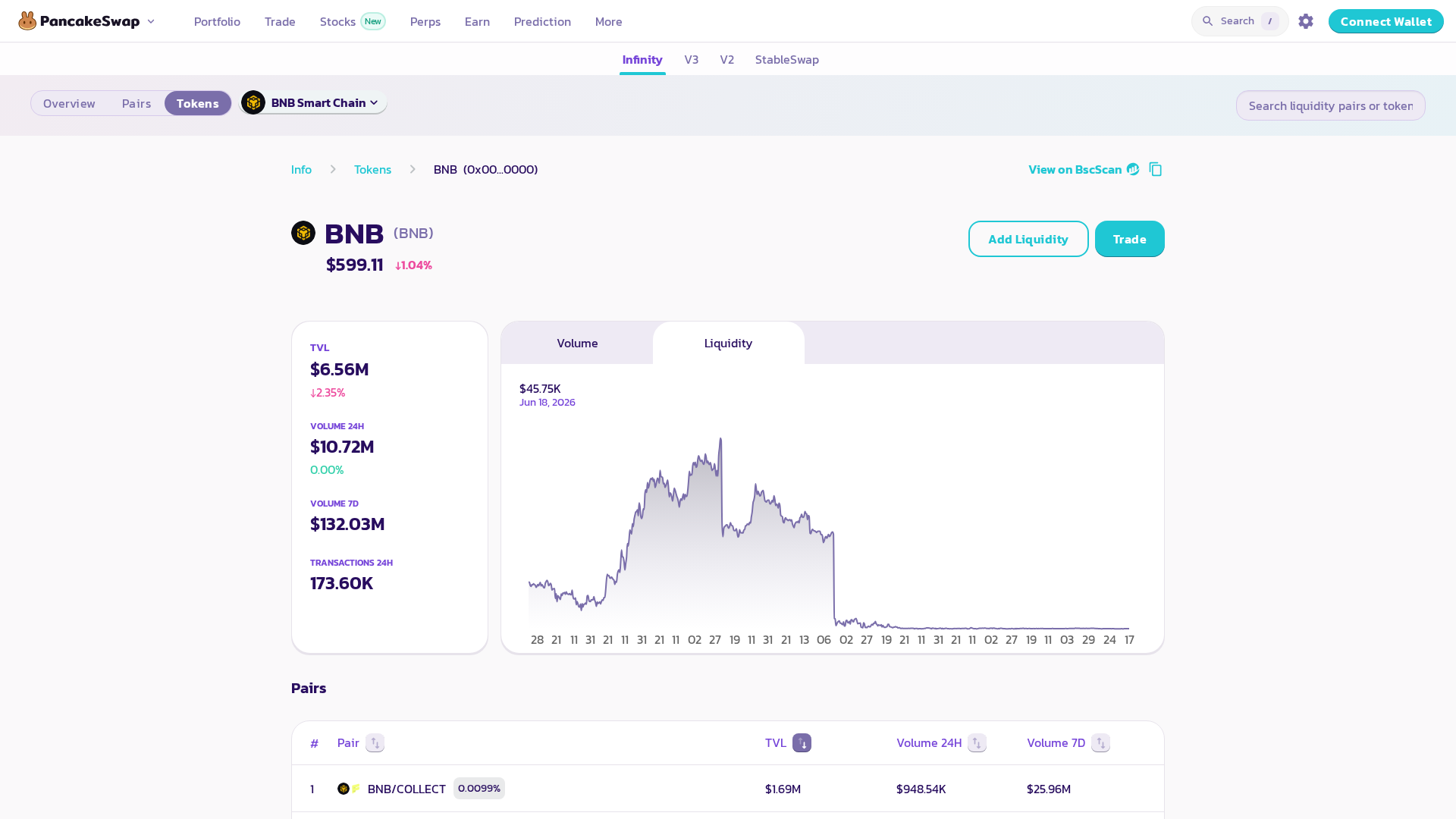This screenshot has height=819, width=1456.
Task: Click the Connect Wallet button
Action: (x=1386, y=21)
